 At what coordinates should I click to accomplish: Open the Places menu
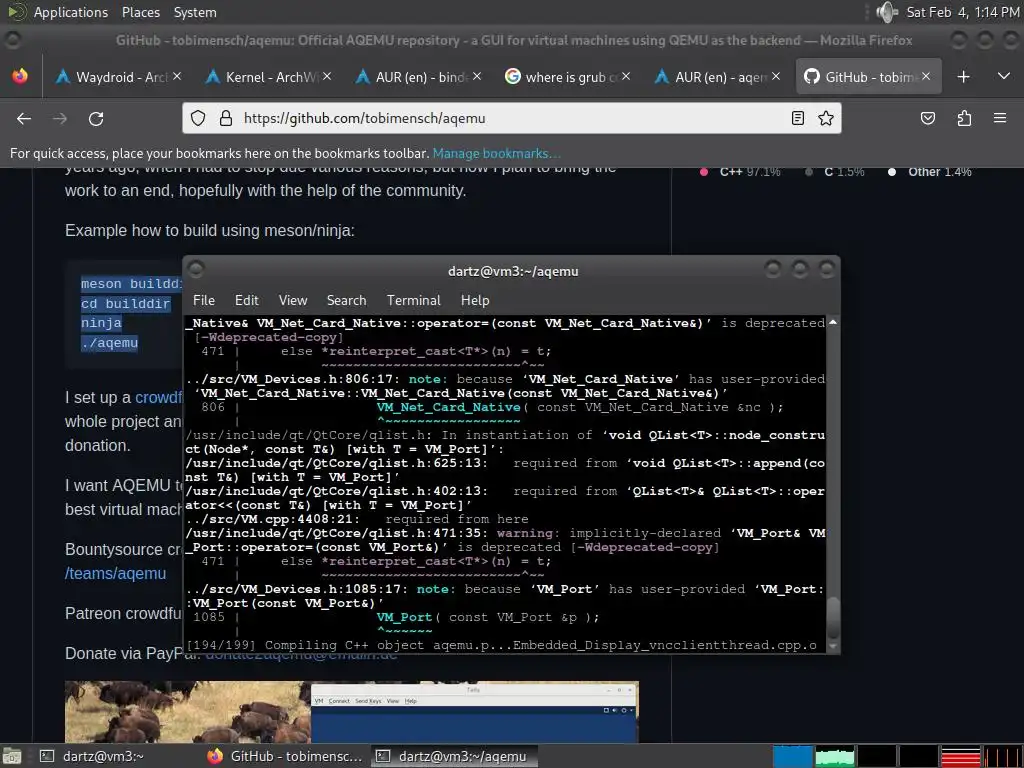pyautogui.click(x=140, y=12)
